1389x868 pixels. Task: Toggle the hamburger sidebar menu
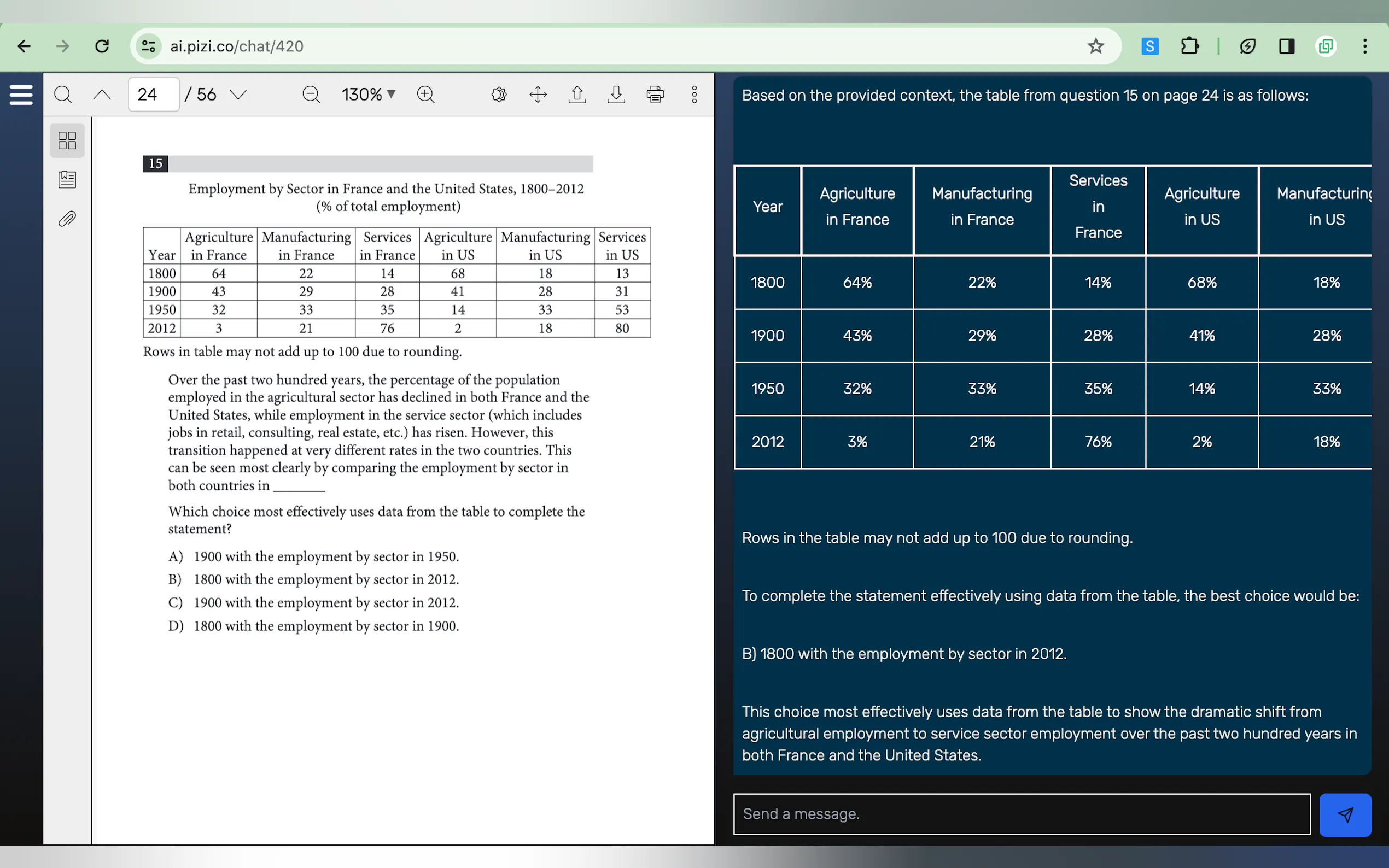[21, 94]
